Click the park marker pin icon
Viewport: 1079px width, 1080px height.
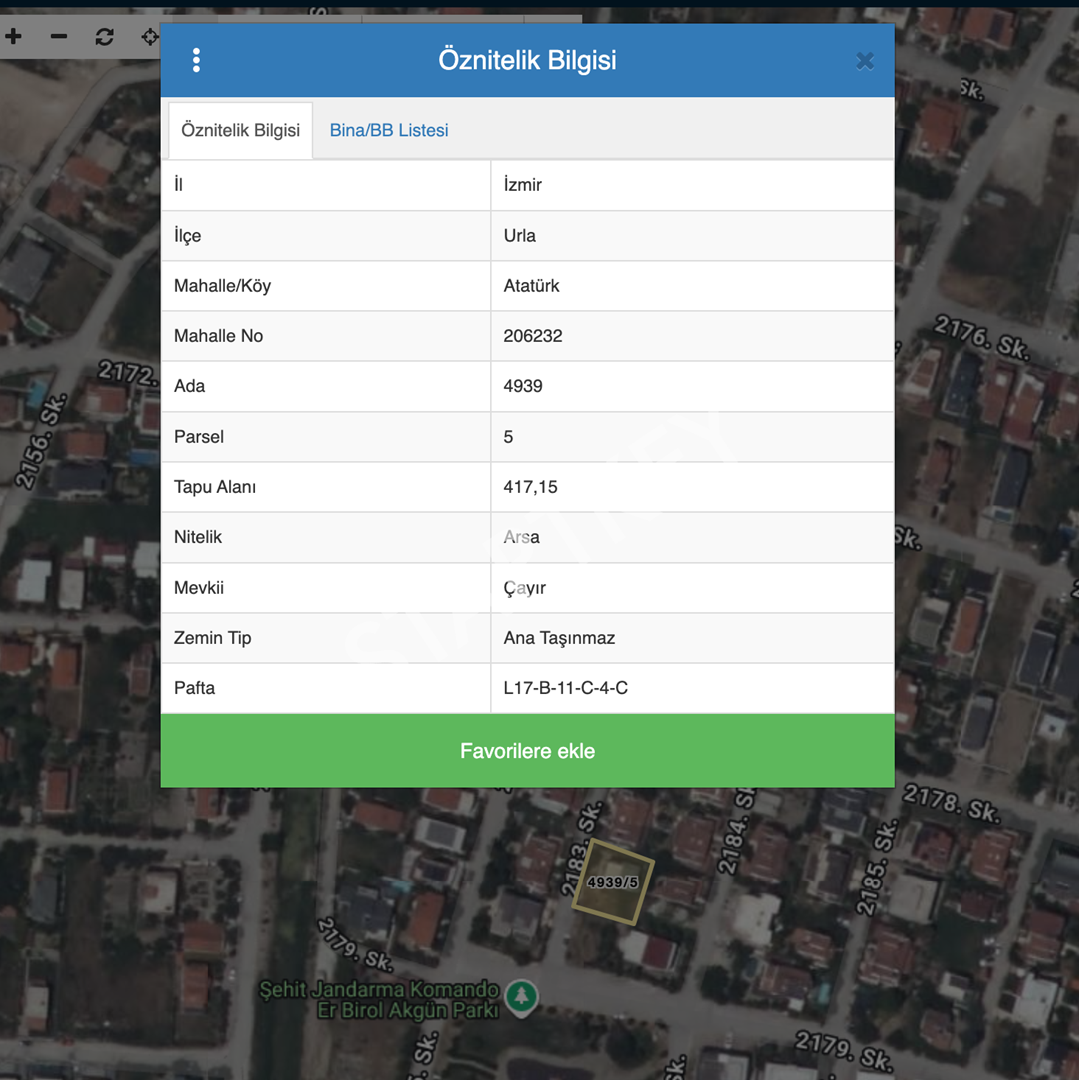[521, 997]
